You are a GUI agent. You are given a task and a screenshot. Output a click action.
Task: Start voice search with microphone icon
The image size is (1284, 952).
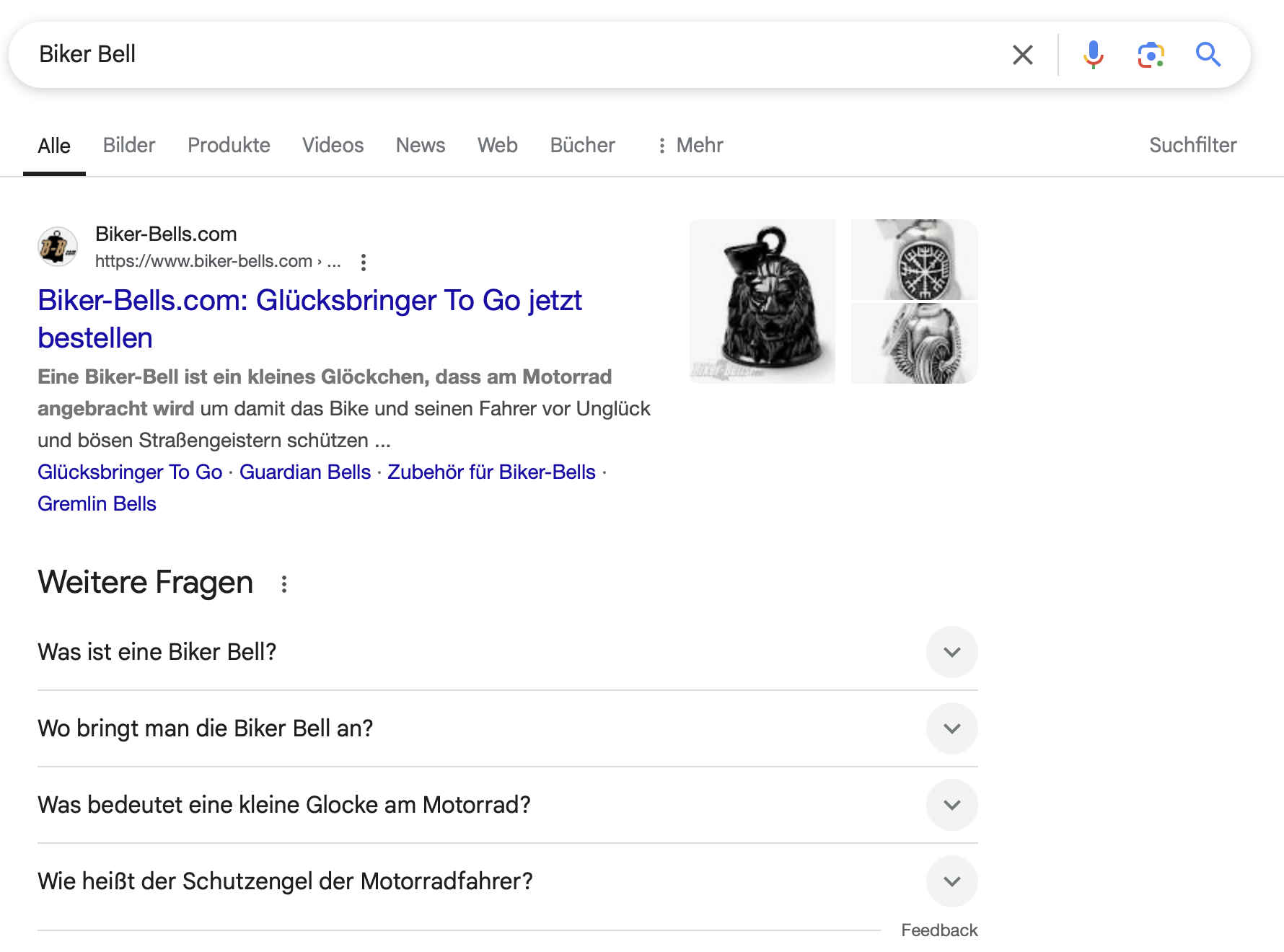click(x=1093, y=55)
